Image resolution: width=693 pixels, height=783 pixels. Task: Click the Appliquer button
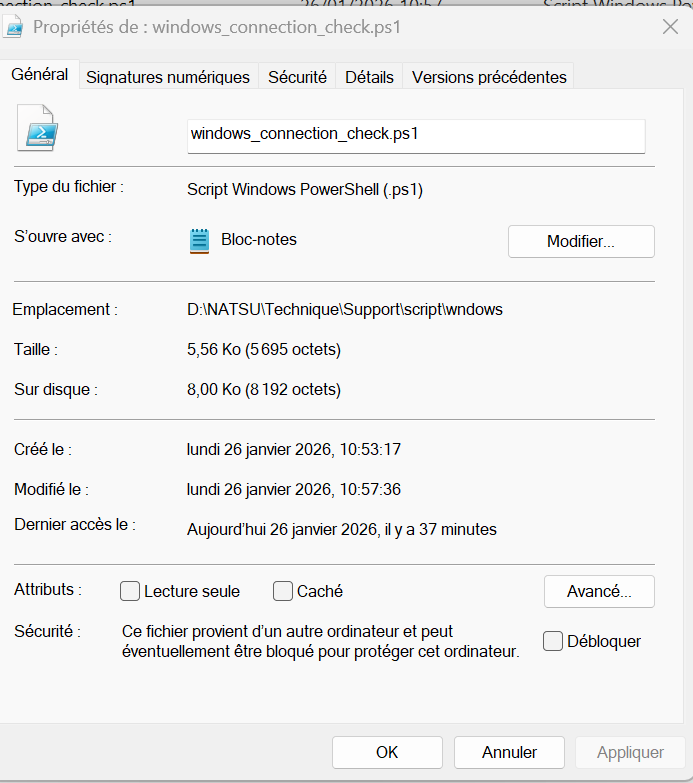pyautogui.click(x=630, y=752)
